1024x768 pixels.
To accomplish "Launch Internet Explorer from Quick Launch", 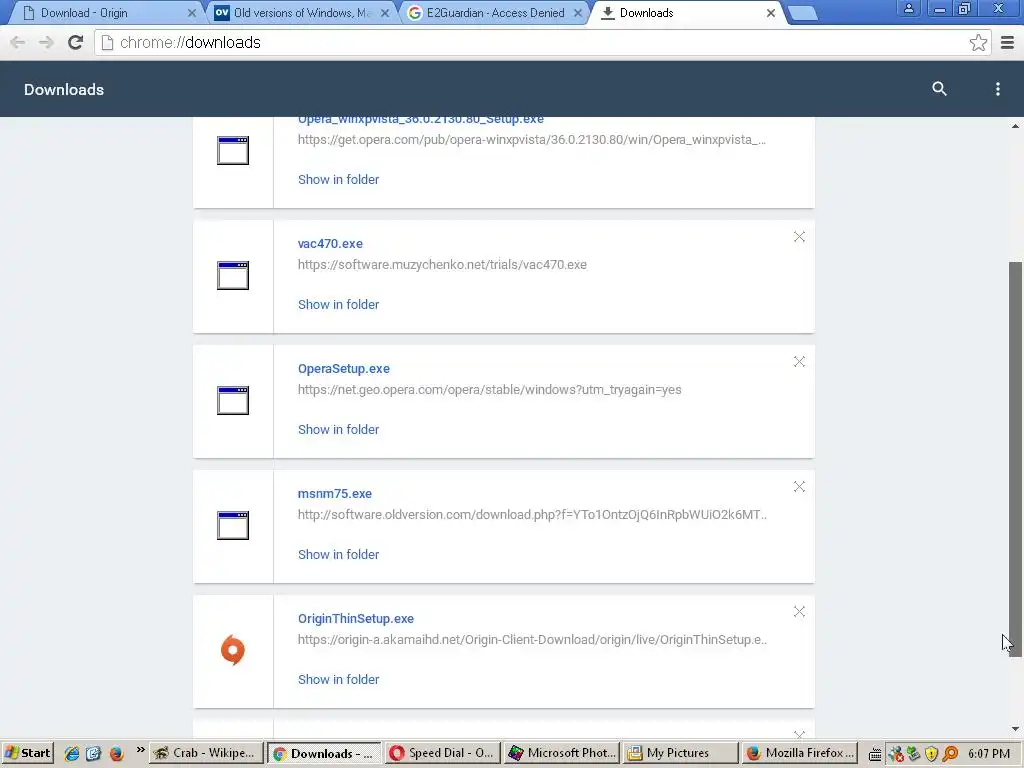I will coord(72,754).
